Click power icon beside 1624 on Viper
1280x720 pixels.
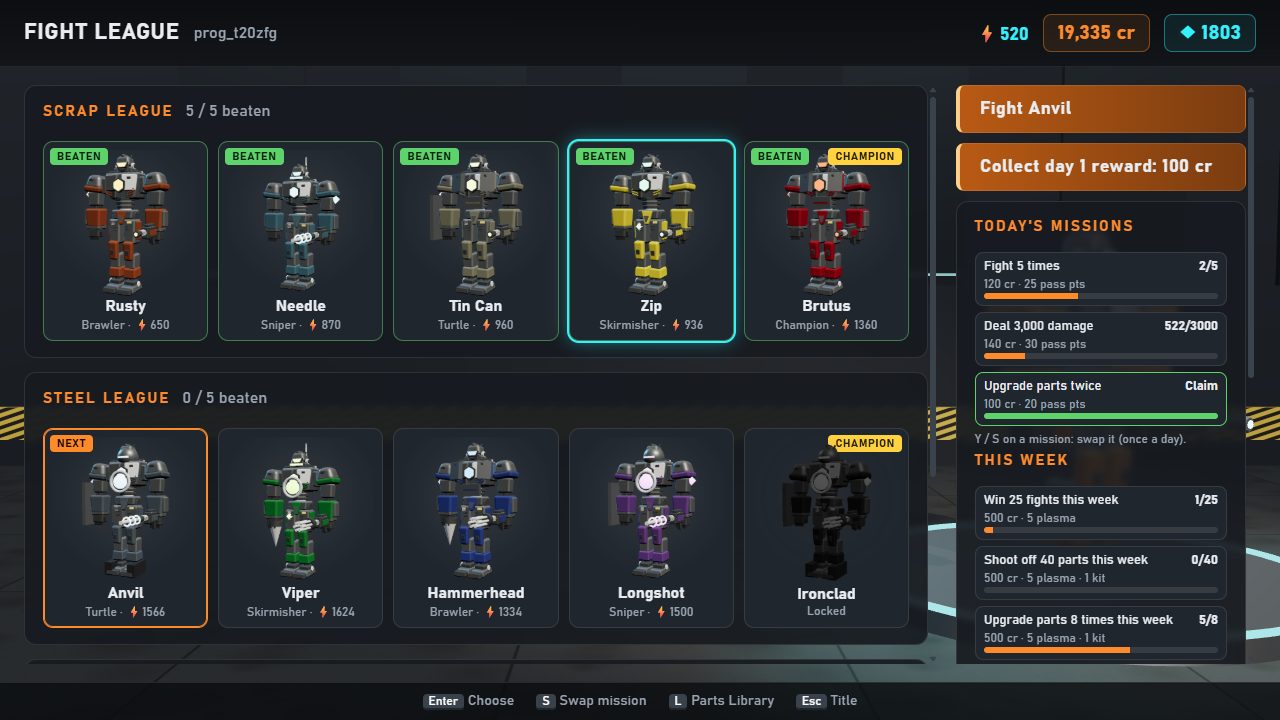[x=324, y=612]
